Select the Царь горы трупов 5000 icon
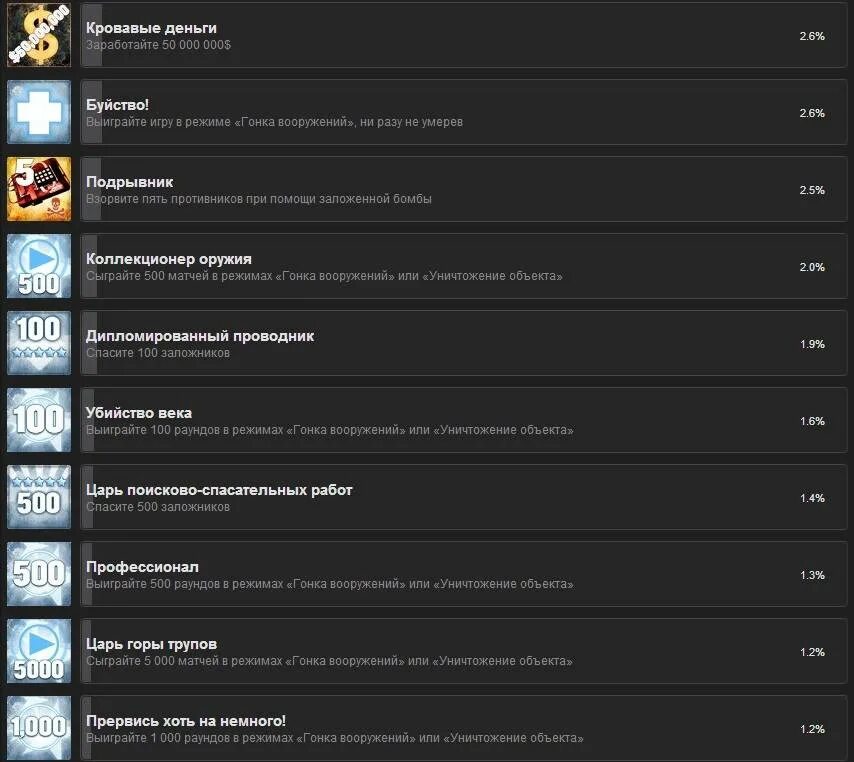The width and height of the screenshot is (854, 762). point(39,651)
